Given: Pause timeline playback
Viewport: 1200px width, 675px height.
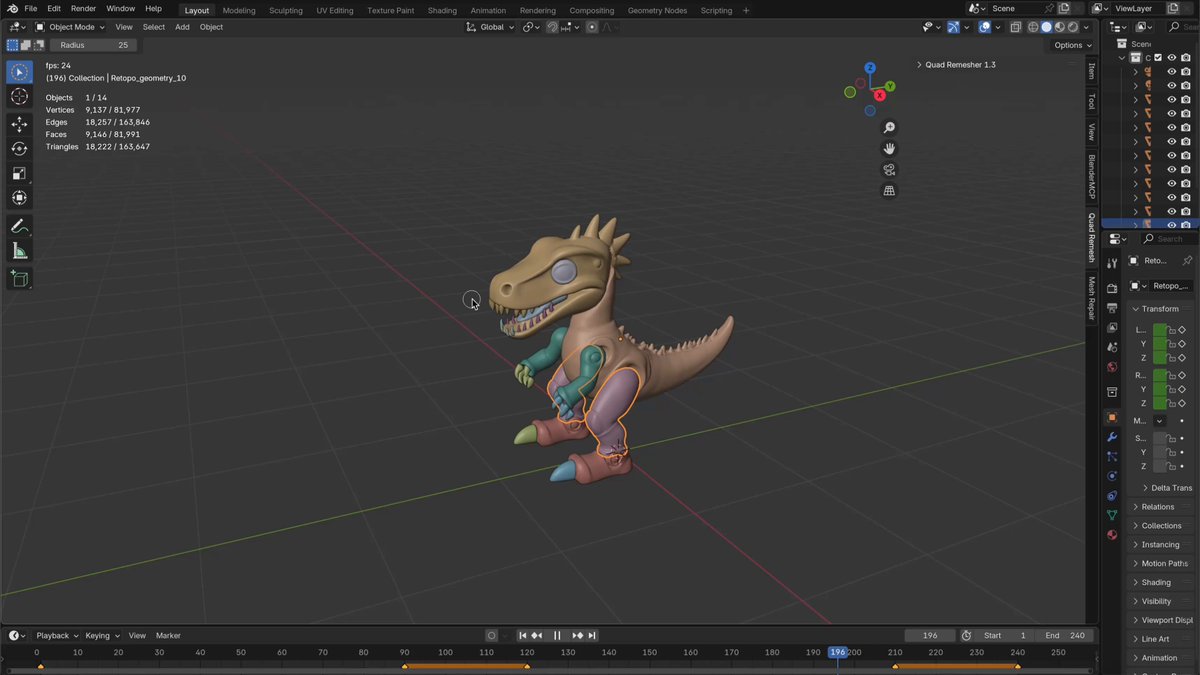Looking at the screenshot, I should click(557, 636).
